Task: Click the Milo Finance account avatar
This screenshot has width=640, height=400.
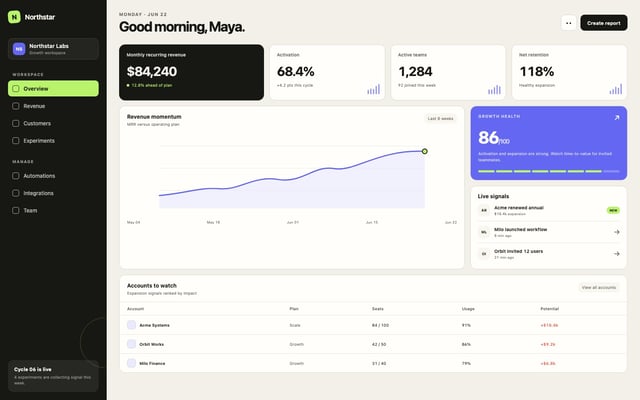Action: point(131,363)
